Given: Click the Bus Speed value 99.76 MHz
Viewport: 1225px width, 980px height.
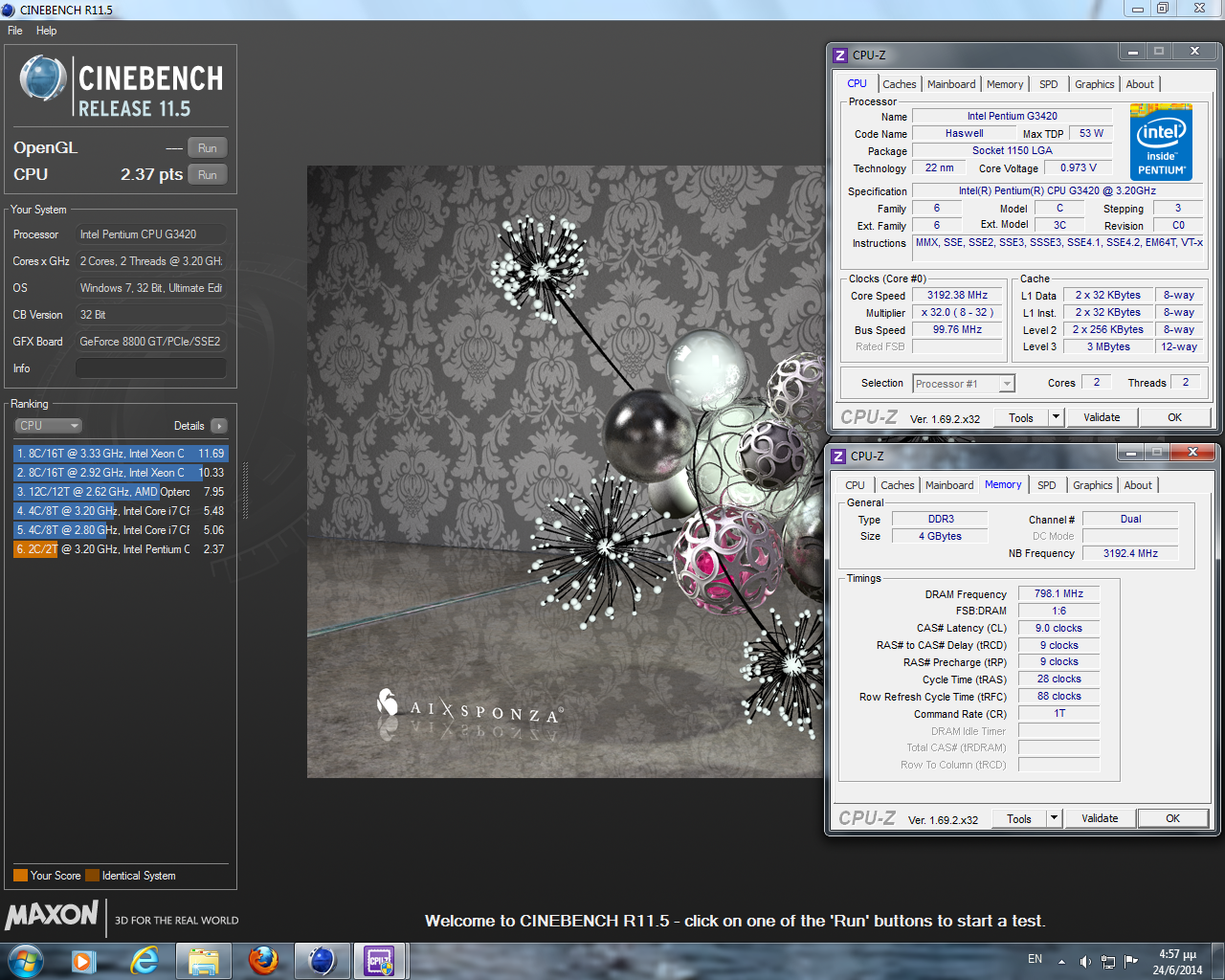Looking at the screenshot, I should tap(957, 330).
